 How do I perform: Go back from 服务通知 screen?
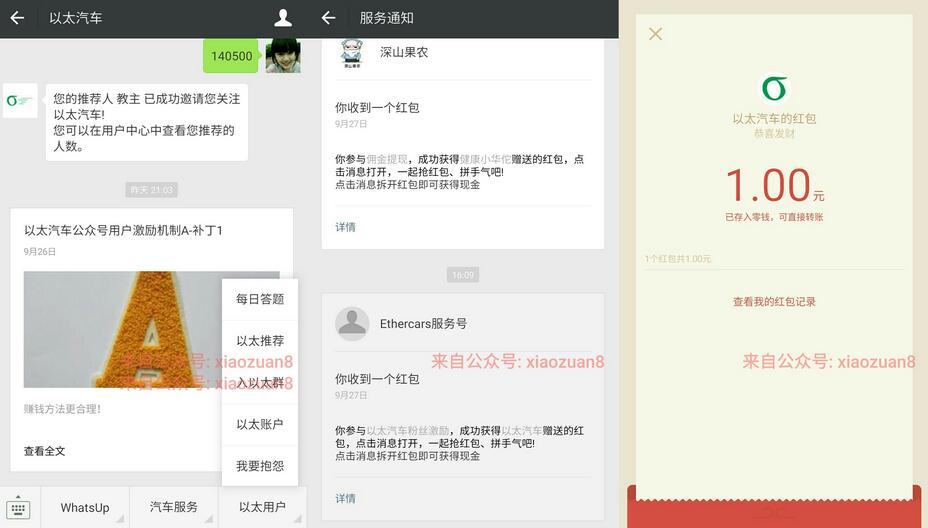(328, 18)
